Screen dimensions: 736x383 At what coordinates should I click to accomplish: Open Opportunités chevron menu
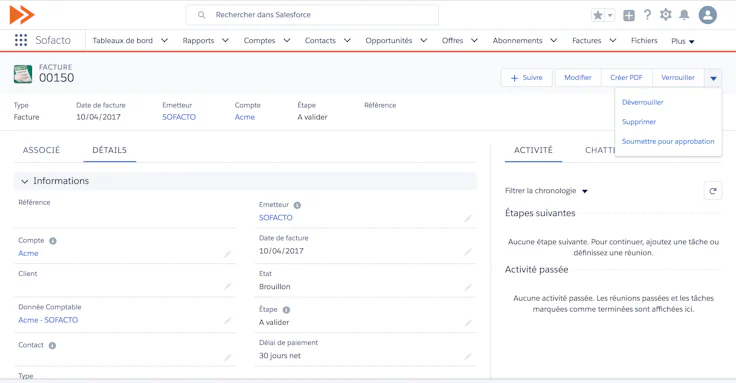[423, 40]
